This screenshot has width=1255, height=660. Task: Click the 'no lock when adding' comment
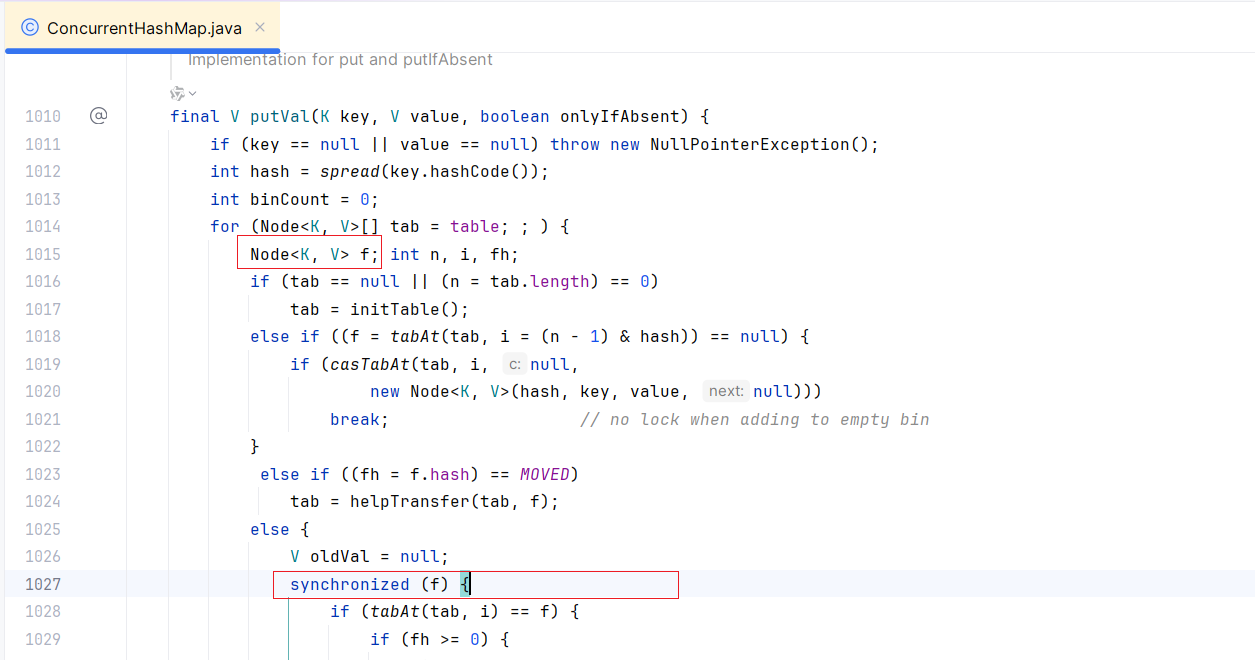[x=754, y=419]
